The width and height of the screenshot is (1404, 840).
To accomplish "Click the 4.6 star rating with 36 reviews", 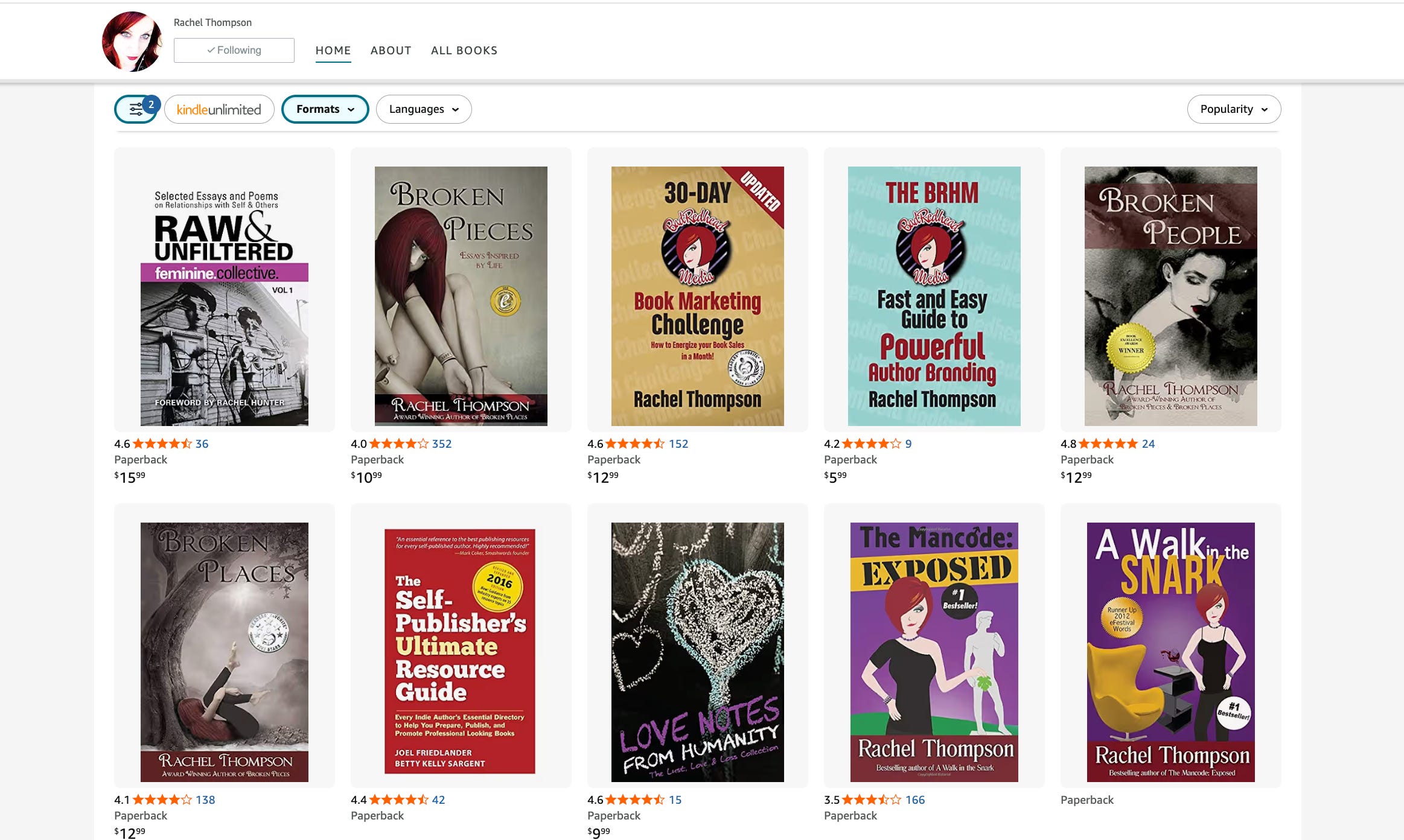I will [x=162, y=444].
